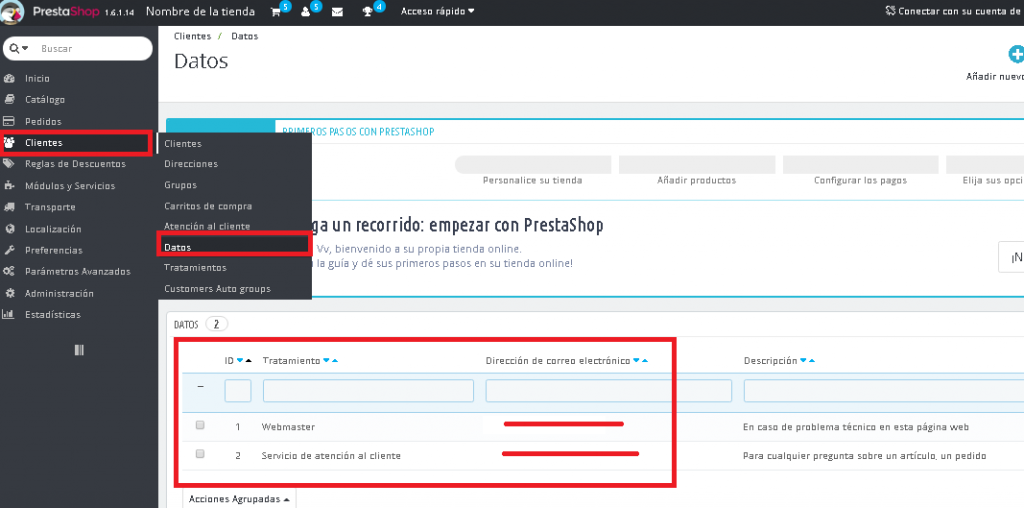Open Primeros pasos con PrestaShop tab
1024x508 pixels.
[x=359, y=131]
